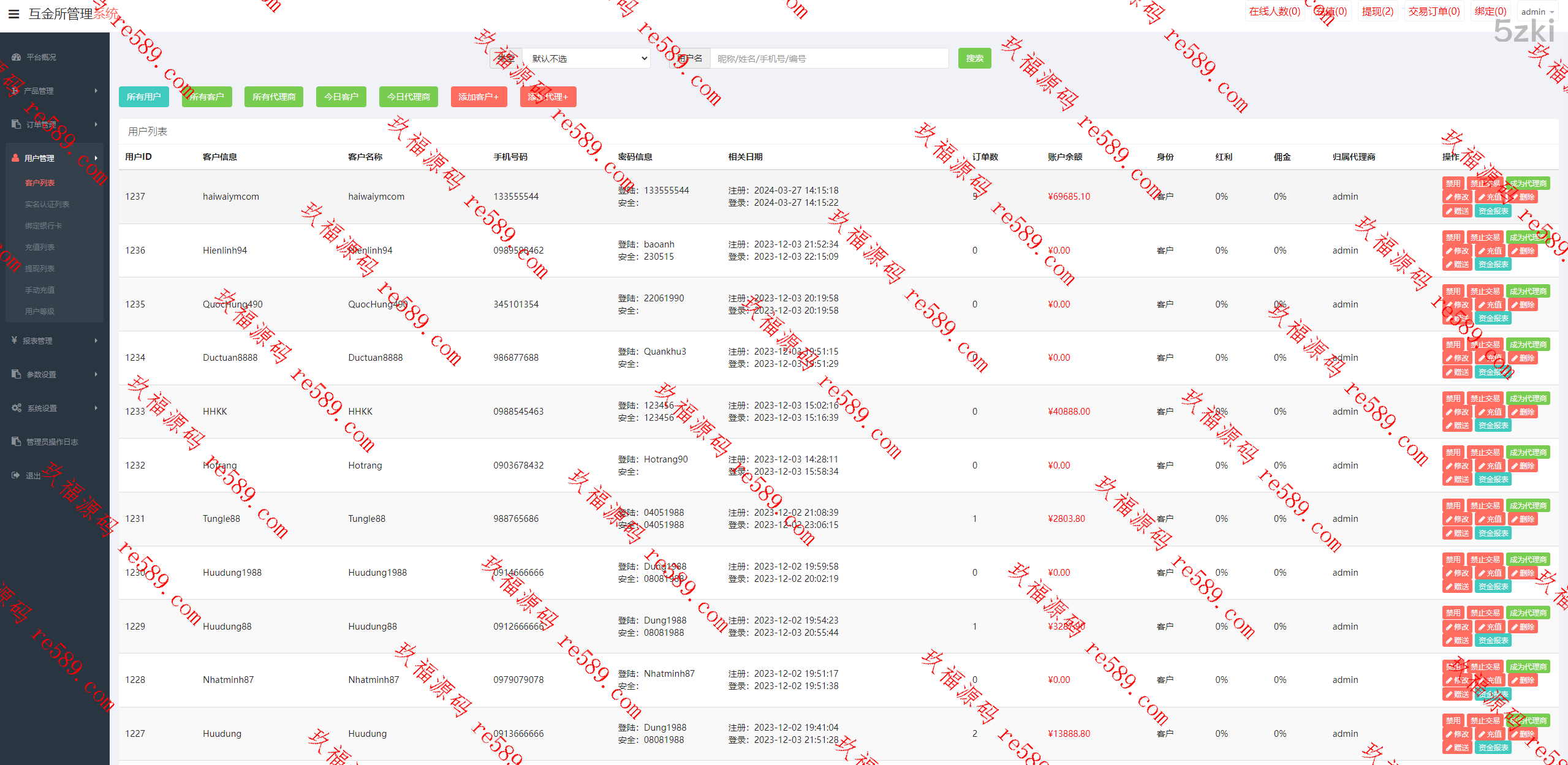The width and height of the screenshot is (1568, 765).
Task: Click the 产品管理 sidebar icon
Action: point(15,91)
